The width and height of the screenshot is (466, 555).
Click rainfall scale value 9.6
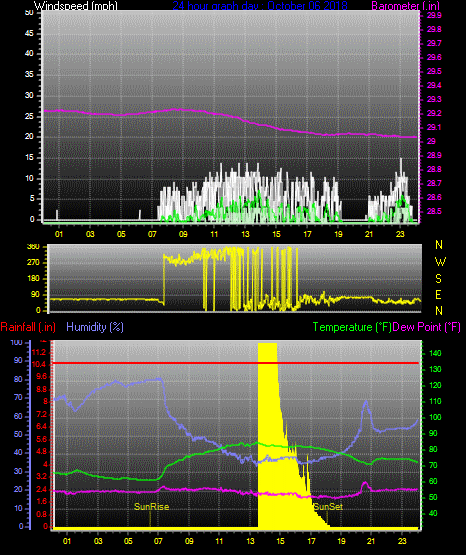pyautogui.click(x=41, y=377)
